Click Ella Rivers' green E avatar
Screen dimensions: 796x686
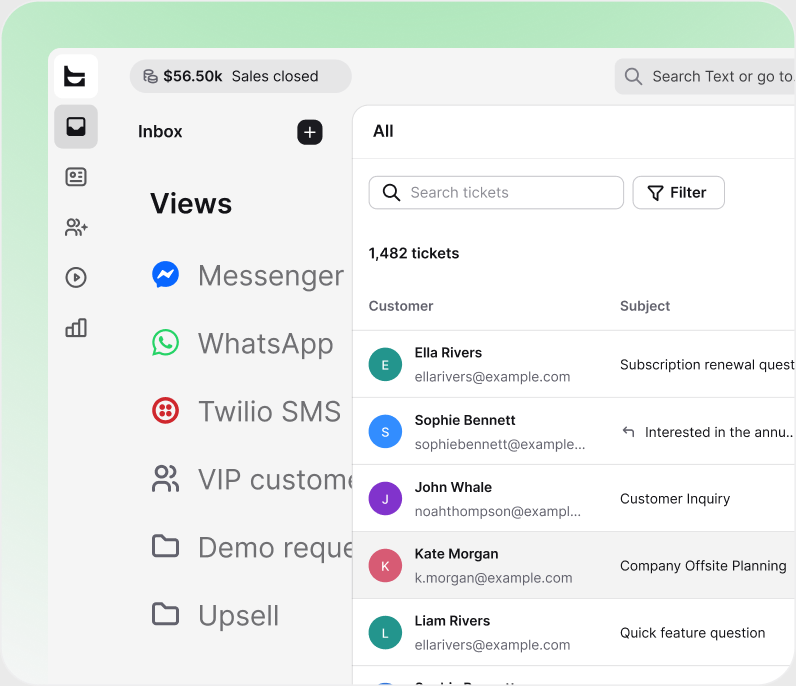pyautogui.click(x=385, y=364)
